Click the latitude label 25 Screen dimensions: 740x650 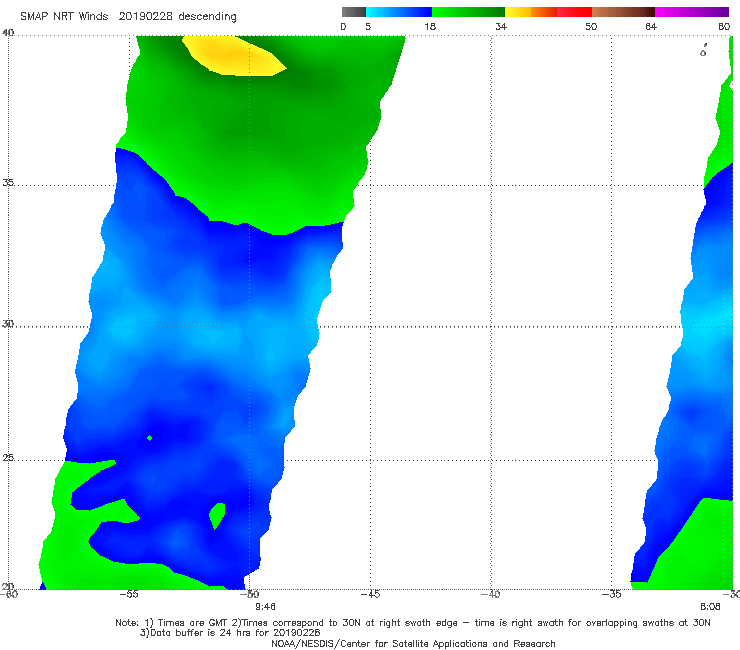[x=8, y=458]
